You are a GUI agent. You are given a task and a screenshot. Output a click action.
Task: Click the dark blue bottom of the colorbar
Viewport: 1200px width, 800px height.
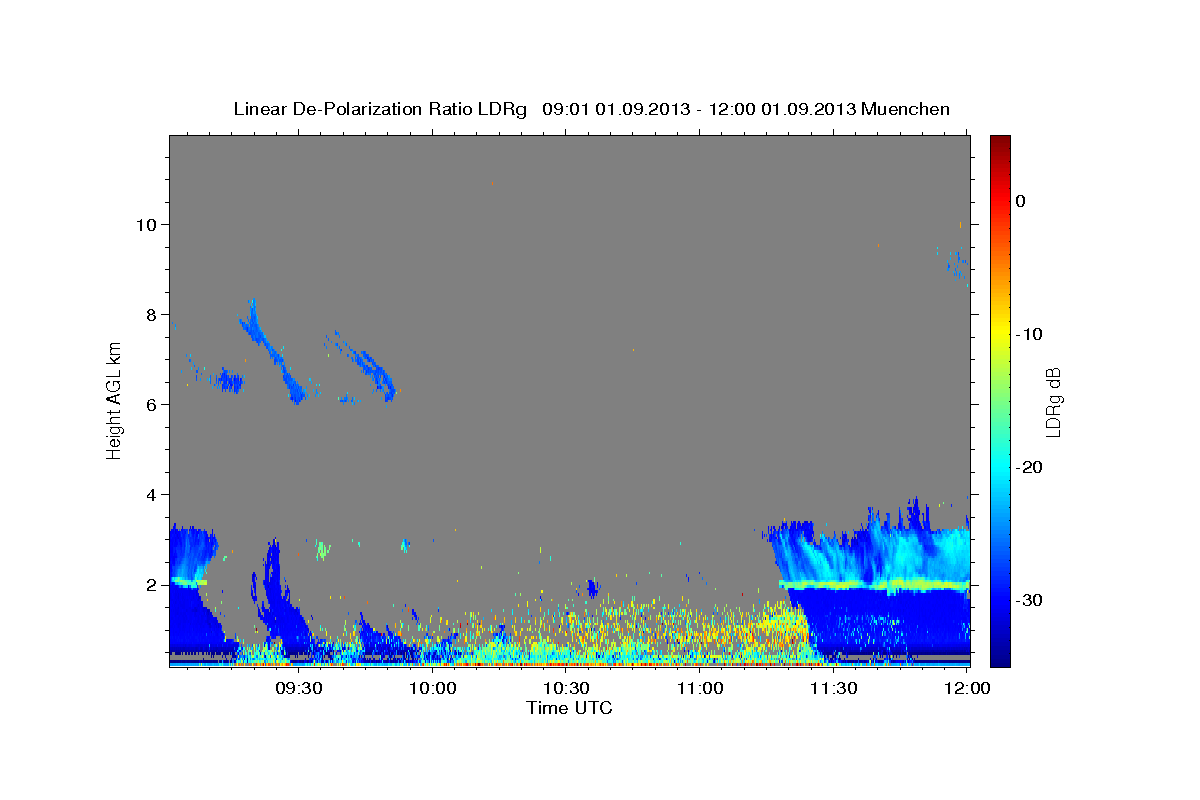(x=1000, y=658)
